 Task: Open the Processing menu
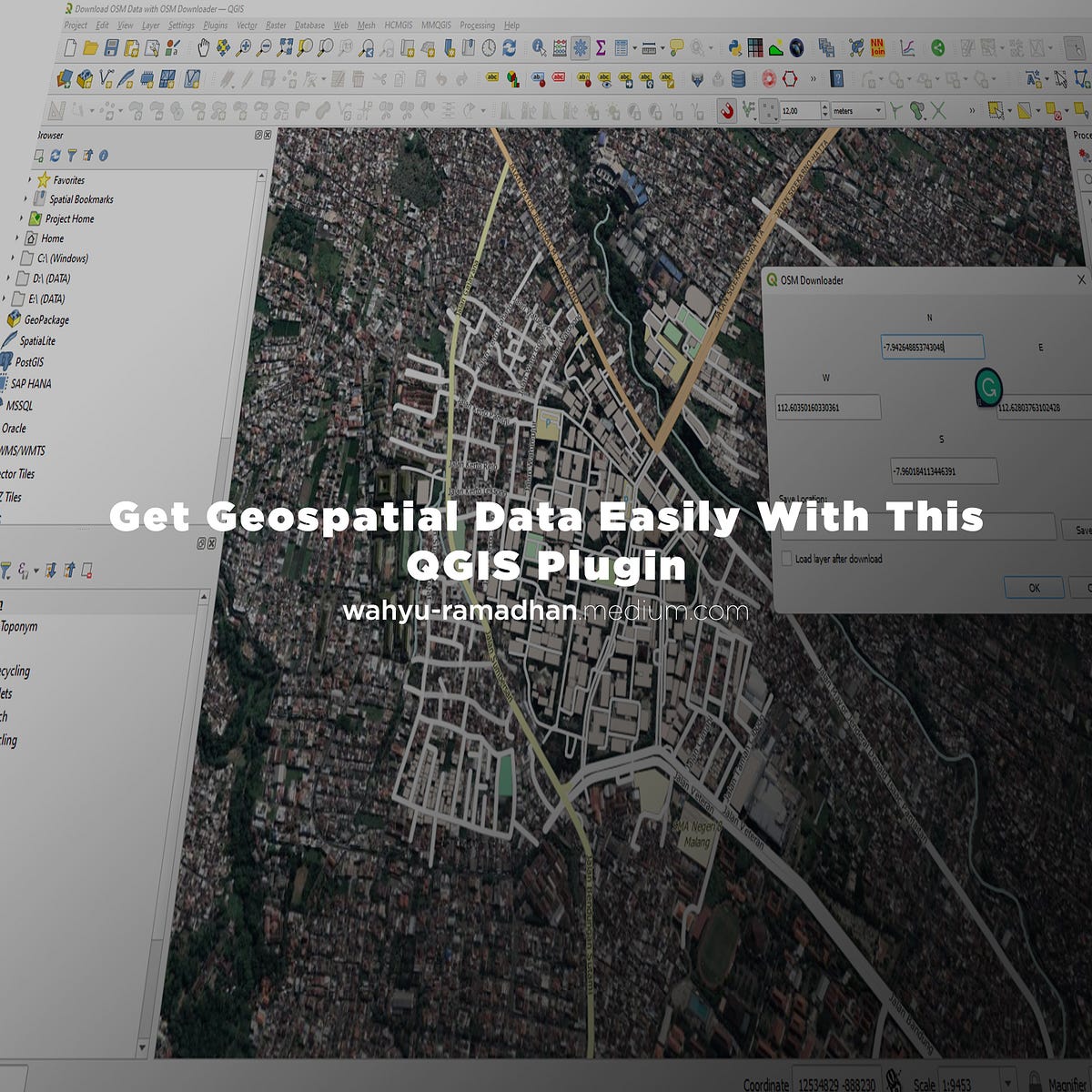pyautogui.click(x=478, y=25)
